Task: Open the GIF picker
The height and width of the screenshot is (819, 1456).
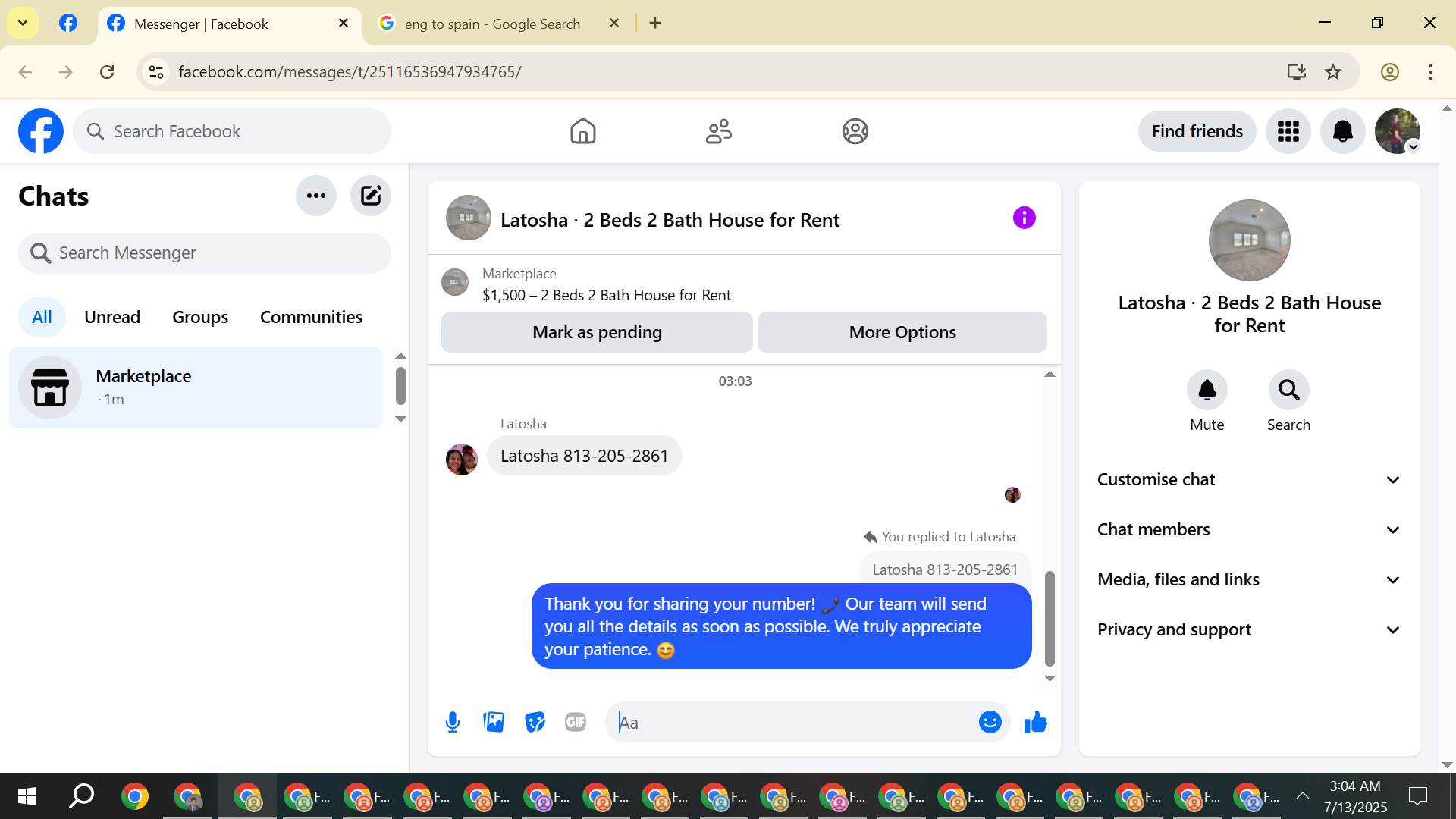Action: 576,722
